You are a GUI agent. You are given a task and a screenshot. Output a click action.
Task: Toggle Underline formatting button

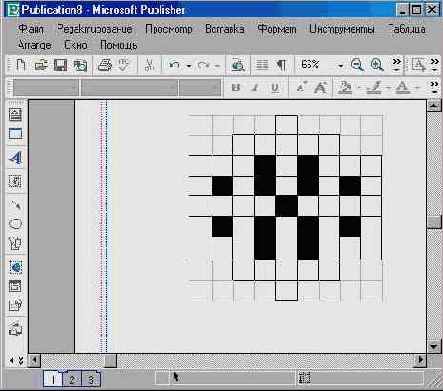point(275,88)
